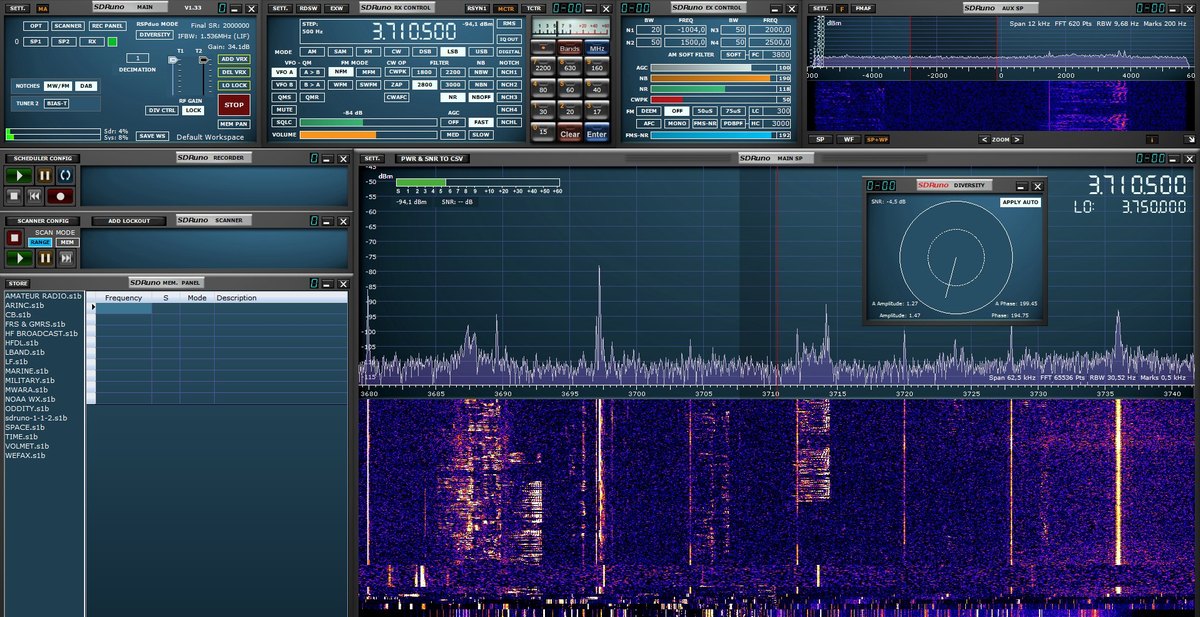Stop the recorder with the square icon
The width and height of the screenshot is (1200, 617).
click(x=15, y=197)
